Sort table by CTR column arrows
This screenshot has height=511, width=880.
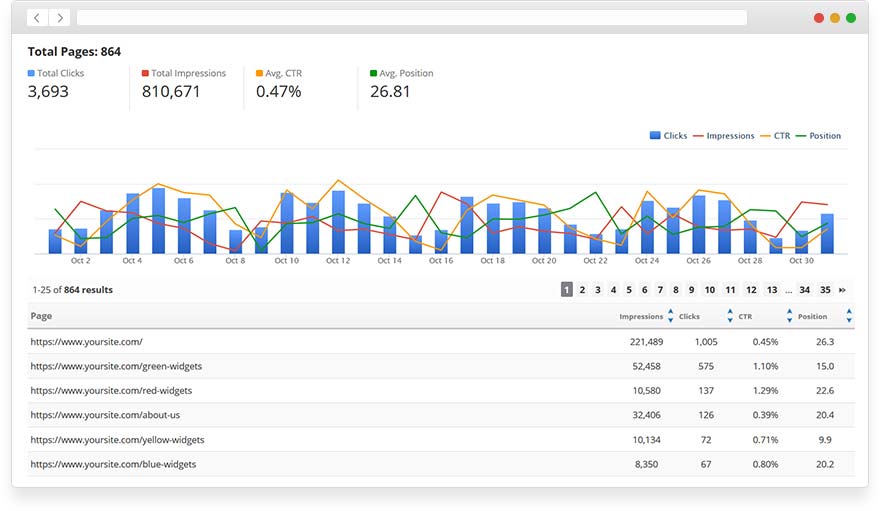[x=789, y=316]
